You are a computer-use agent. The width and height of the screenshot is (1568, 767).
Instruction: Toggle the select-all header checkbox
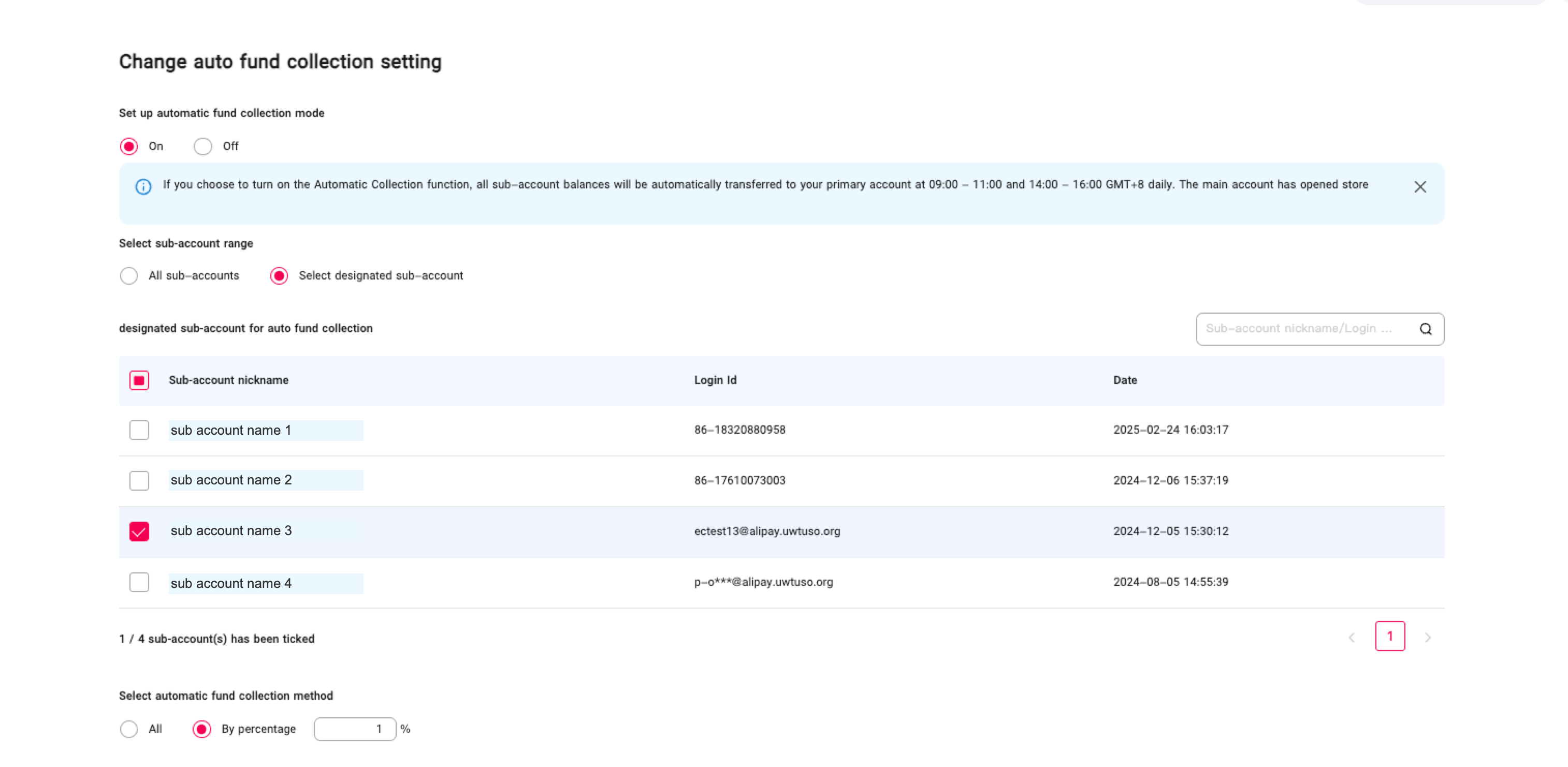(x=139, y=380)
